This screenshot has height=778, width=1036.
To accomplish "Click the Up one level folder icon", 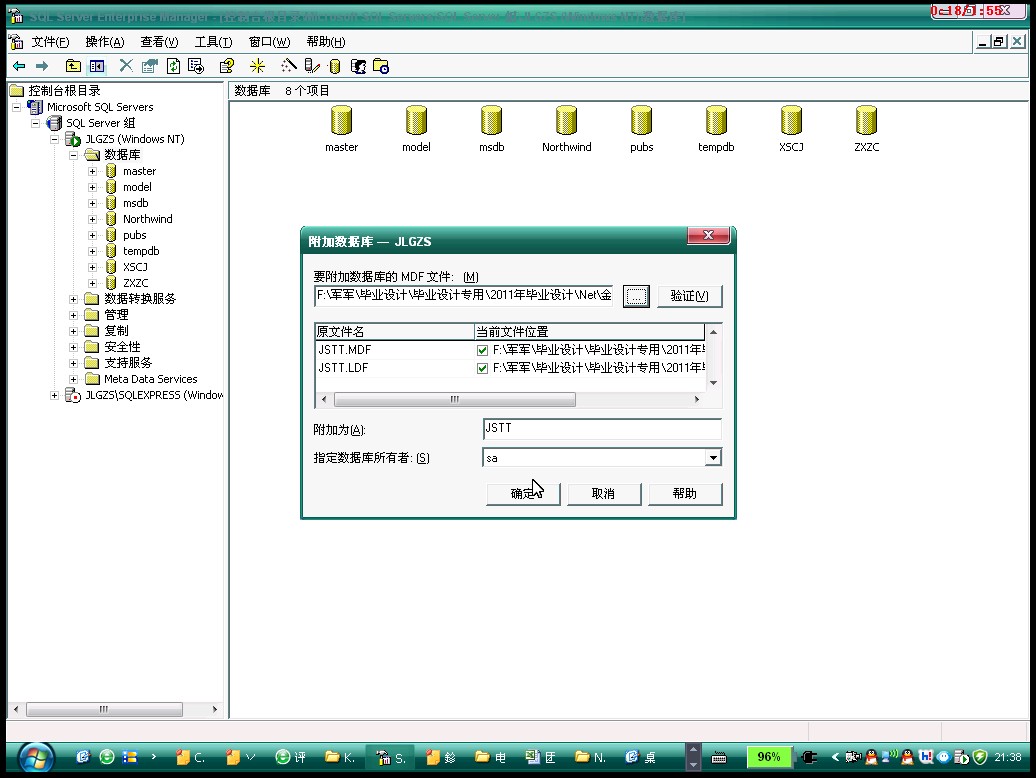I will 73,66.
